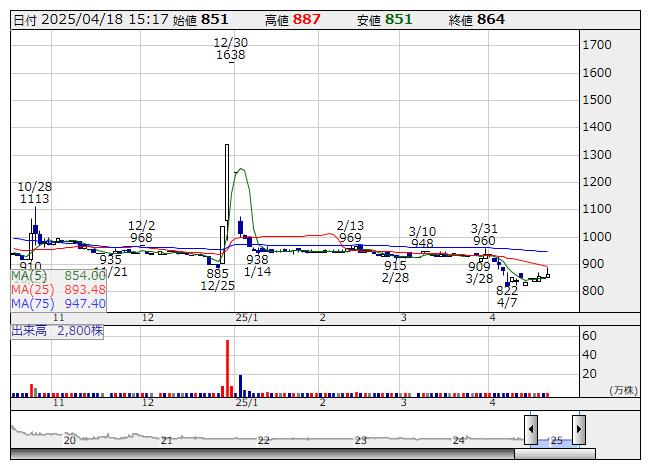
Task: Select year 22 on the overview timeline
Action: point(264,440)
